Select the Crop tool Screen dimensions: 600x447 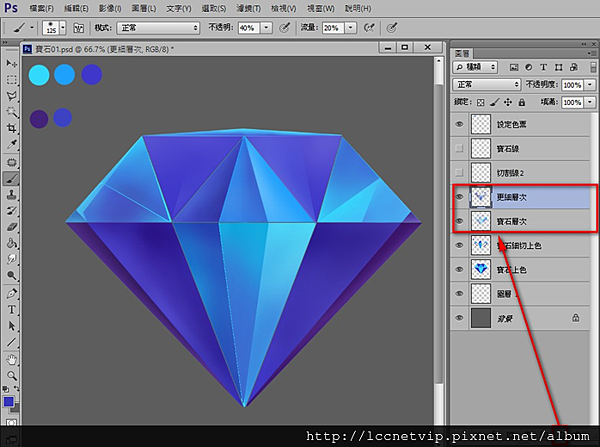[11, 129]
